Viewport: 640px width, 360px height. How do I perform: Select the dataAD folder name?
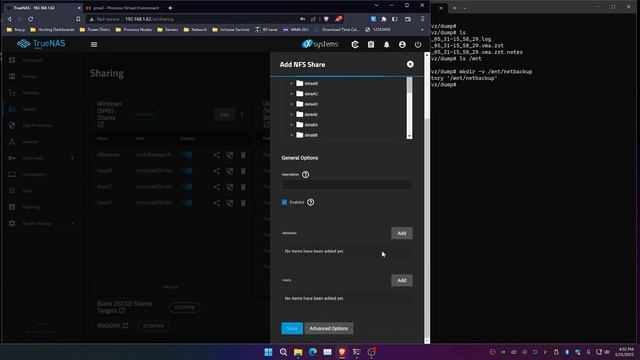tap(311, 104)
